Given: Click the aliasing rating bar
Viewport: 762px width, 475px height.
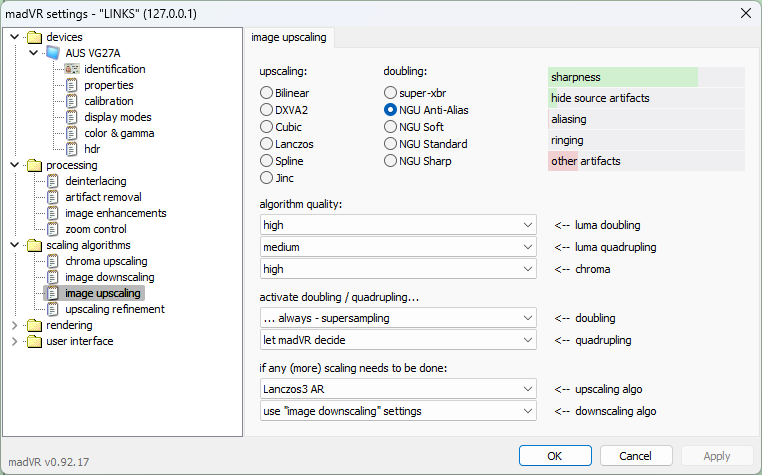Looking at the screenshot, I should (646, 119).
